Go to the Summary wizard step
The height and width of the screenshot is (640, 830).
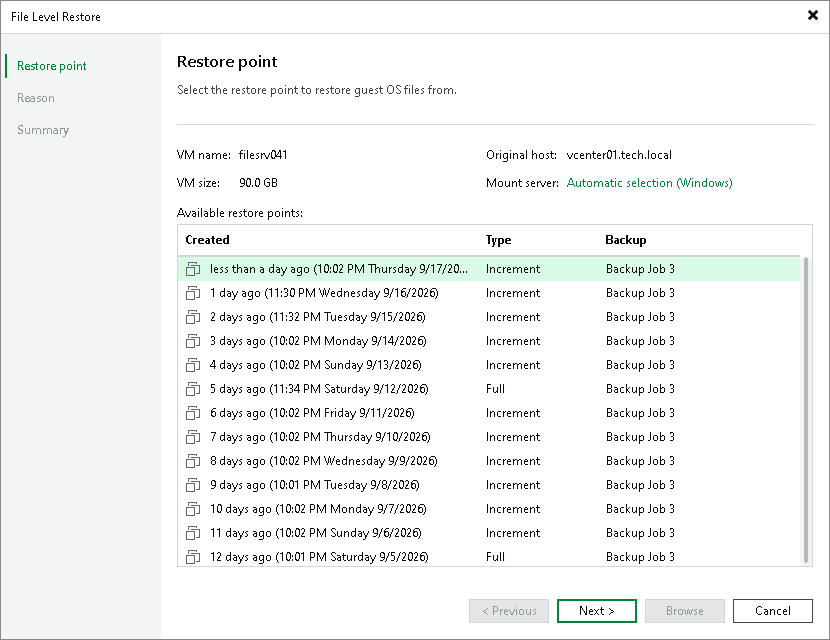click(x=43, y=130)
